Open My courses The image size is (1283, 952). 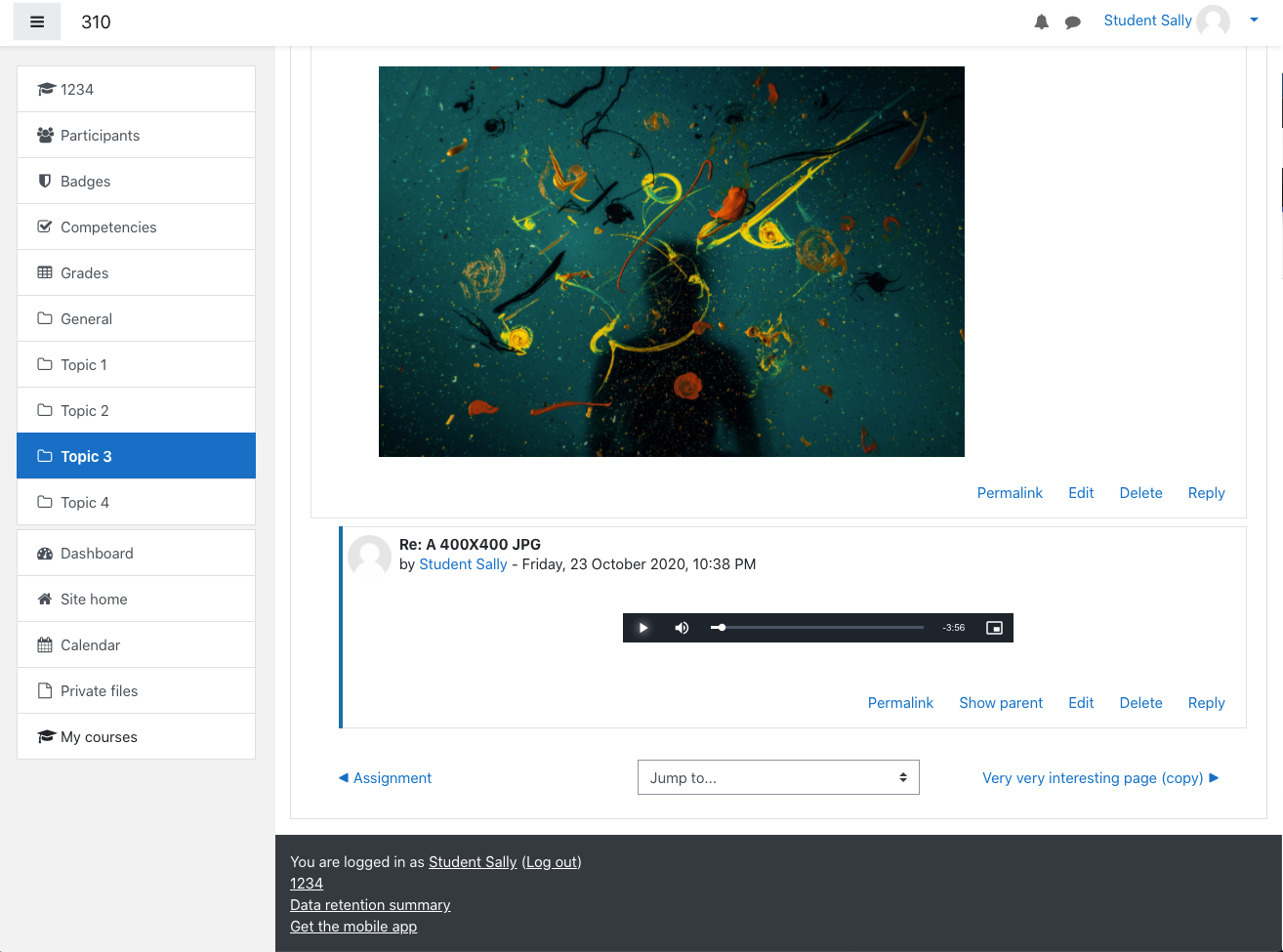coord(137,736)
